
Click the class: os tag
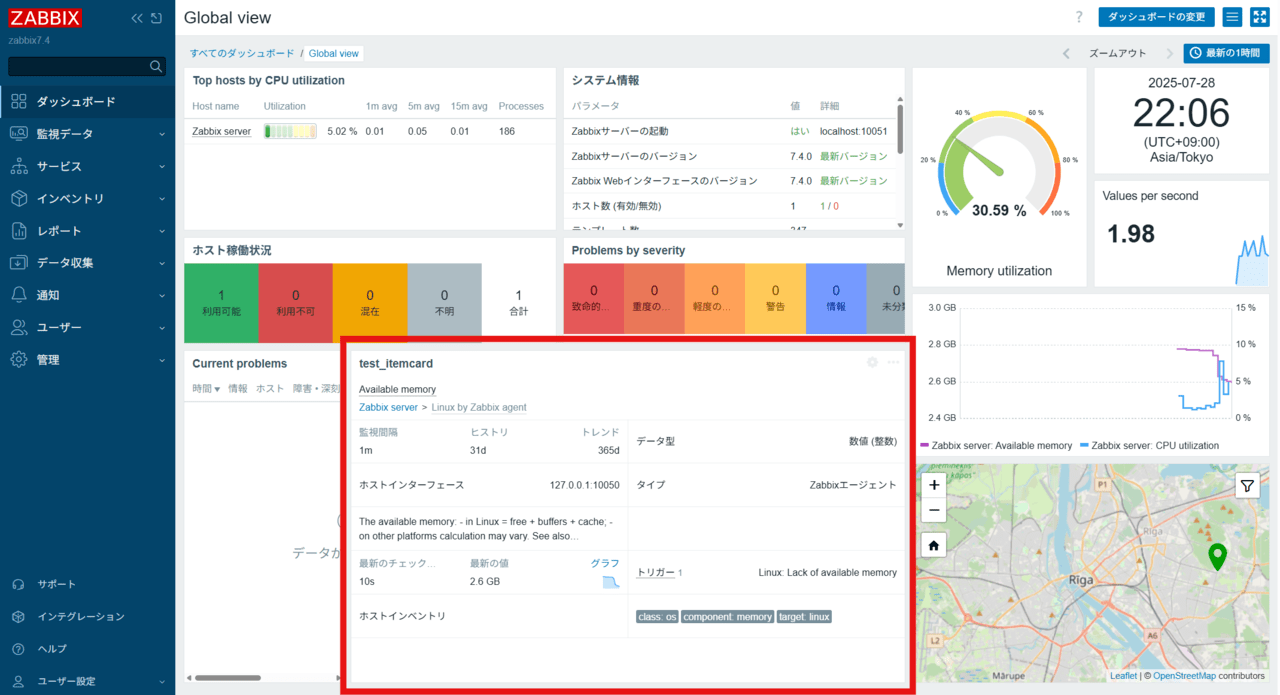point(657,617)
